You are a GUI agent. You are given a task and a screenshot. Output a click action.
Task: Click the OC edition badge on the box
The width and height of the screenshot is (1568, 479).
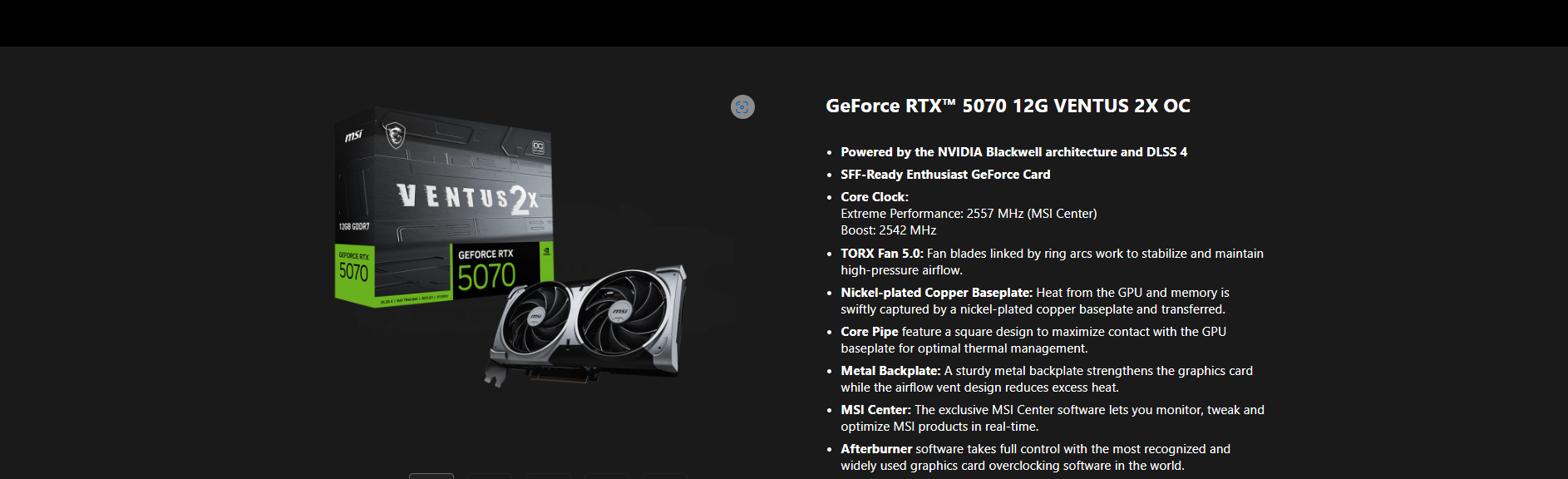pyautogui.click(x=538, y=147)
